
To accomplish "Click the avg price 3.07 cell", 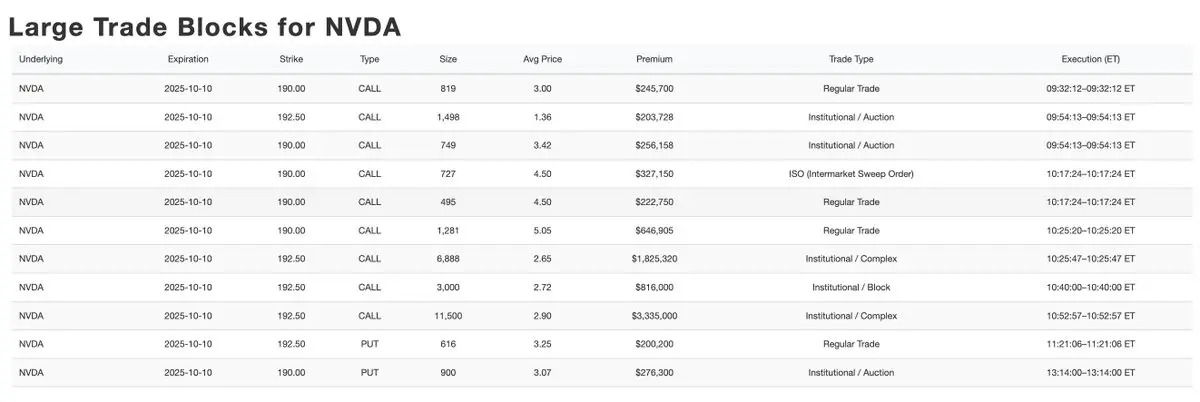I will click(543, 372).
